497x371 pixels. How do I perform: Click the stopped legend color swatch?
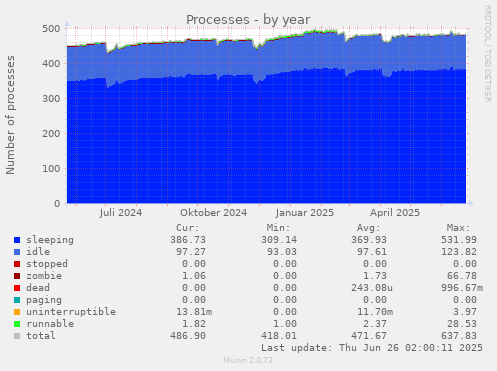click(17, 264)
